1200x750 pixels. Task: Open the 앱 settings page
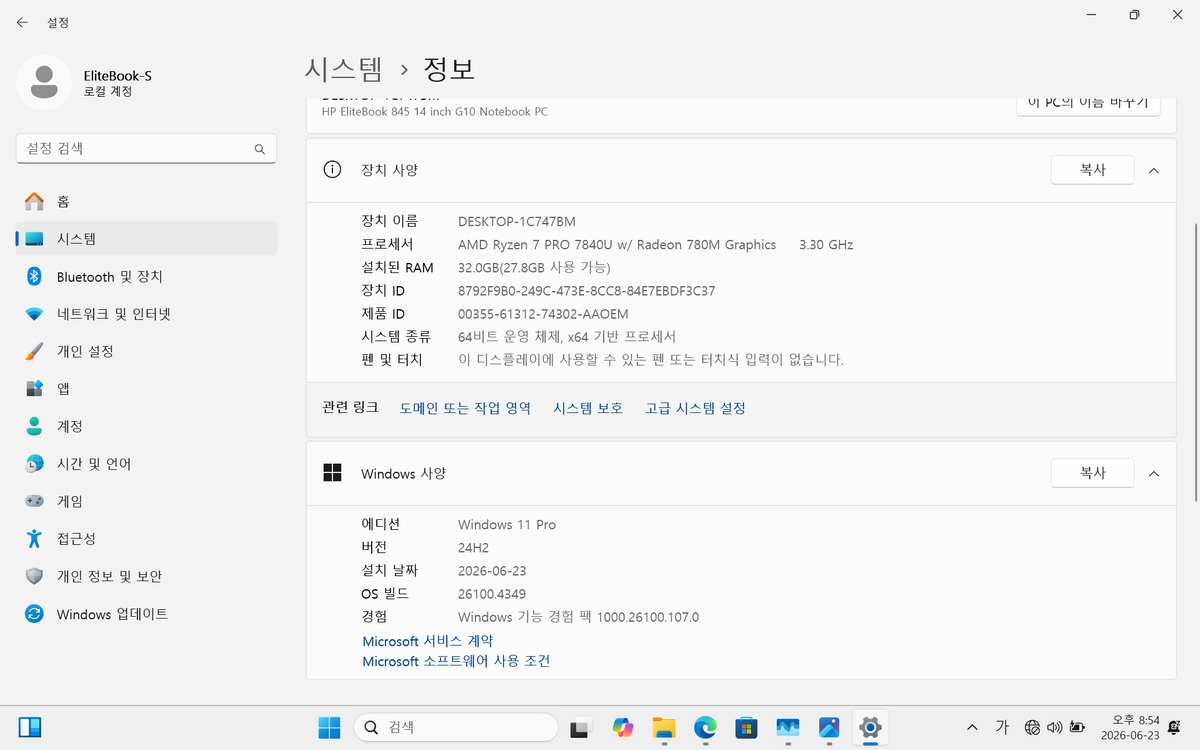tap(147, 389)
